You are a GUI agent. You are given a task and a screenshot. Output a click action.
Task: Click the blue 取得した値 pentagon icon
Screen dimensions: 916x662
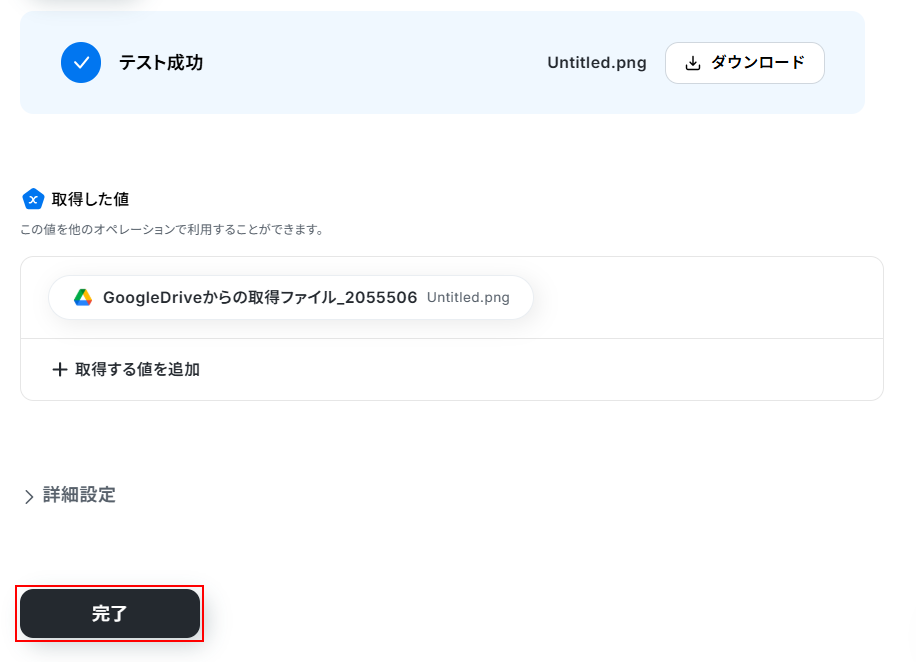(x=33, y=199)
